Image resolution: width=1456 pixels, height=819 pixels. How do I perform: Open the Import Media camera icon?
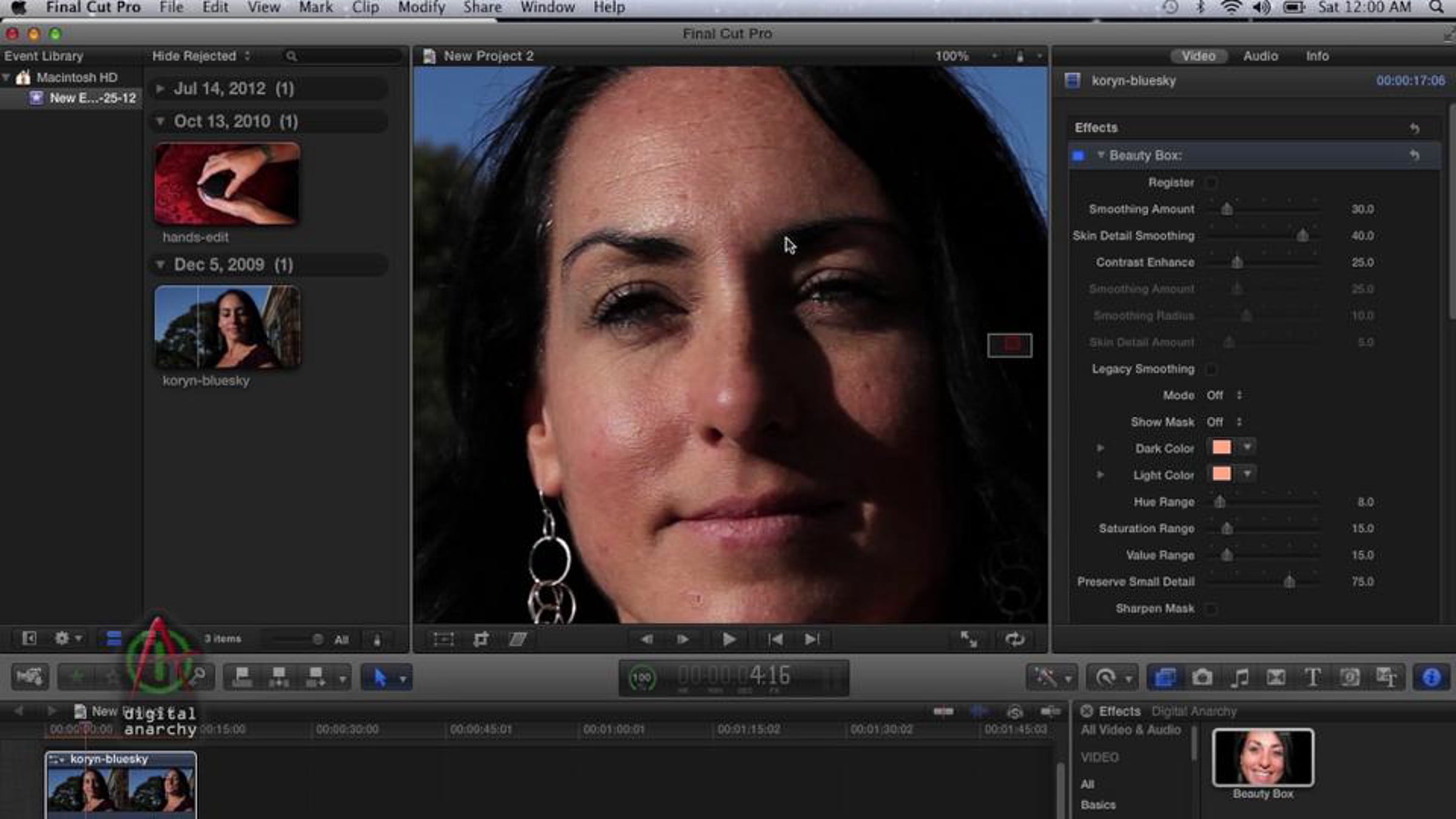pos(29,677)
